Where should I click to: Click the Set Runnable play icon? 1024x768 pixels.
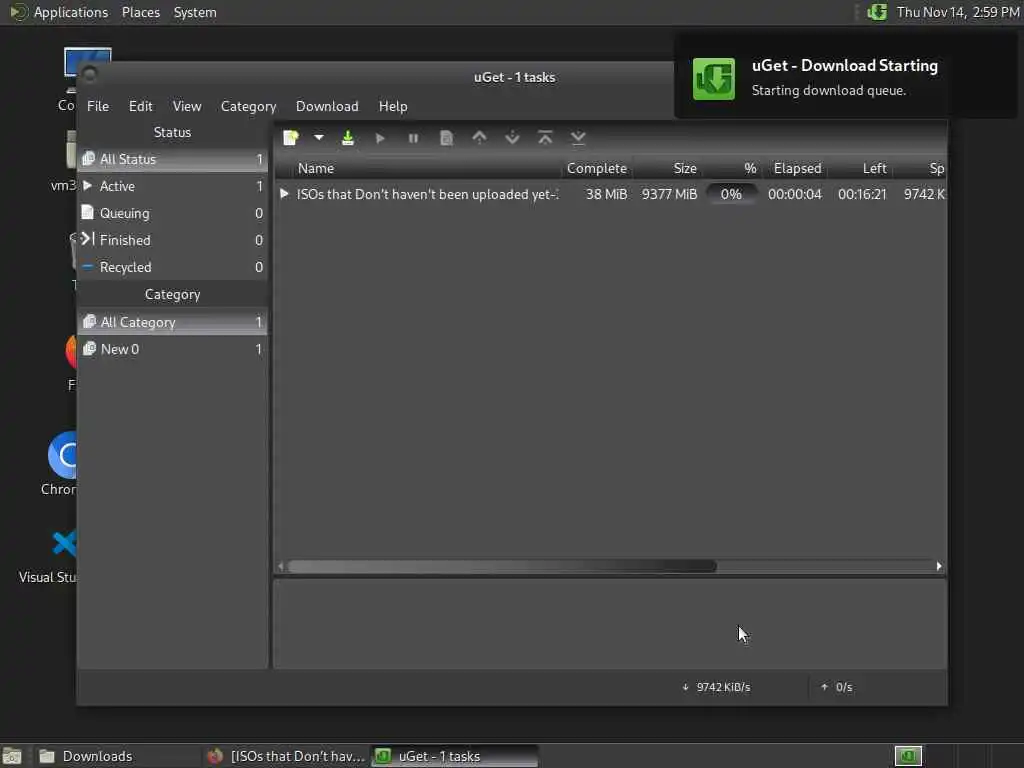point(380,138)
